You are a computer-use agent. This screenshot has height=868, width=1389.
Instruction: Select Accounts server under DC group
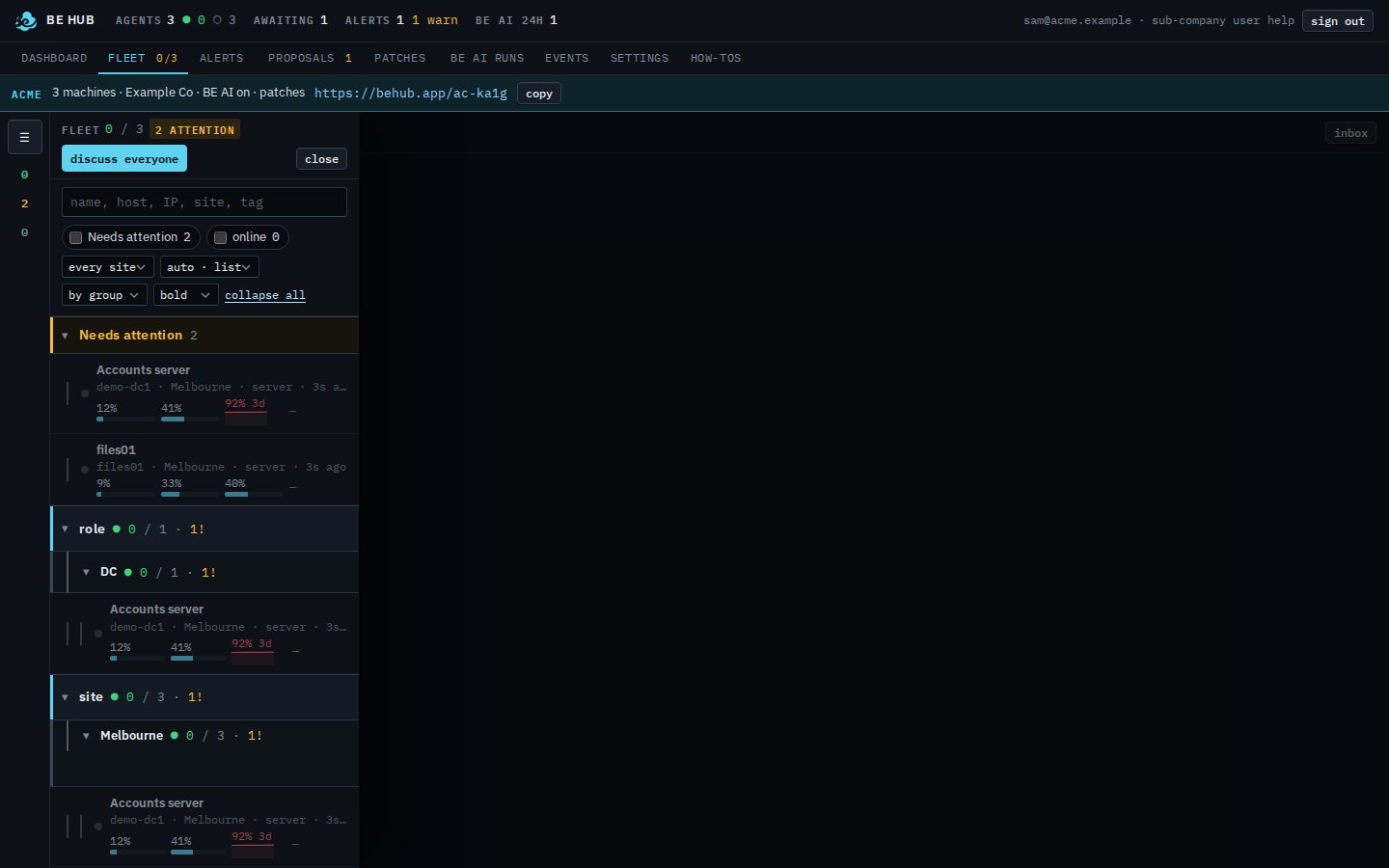tap(204, 634)
